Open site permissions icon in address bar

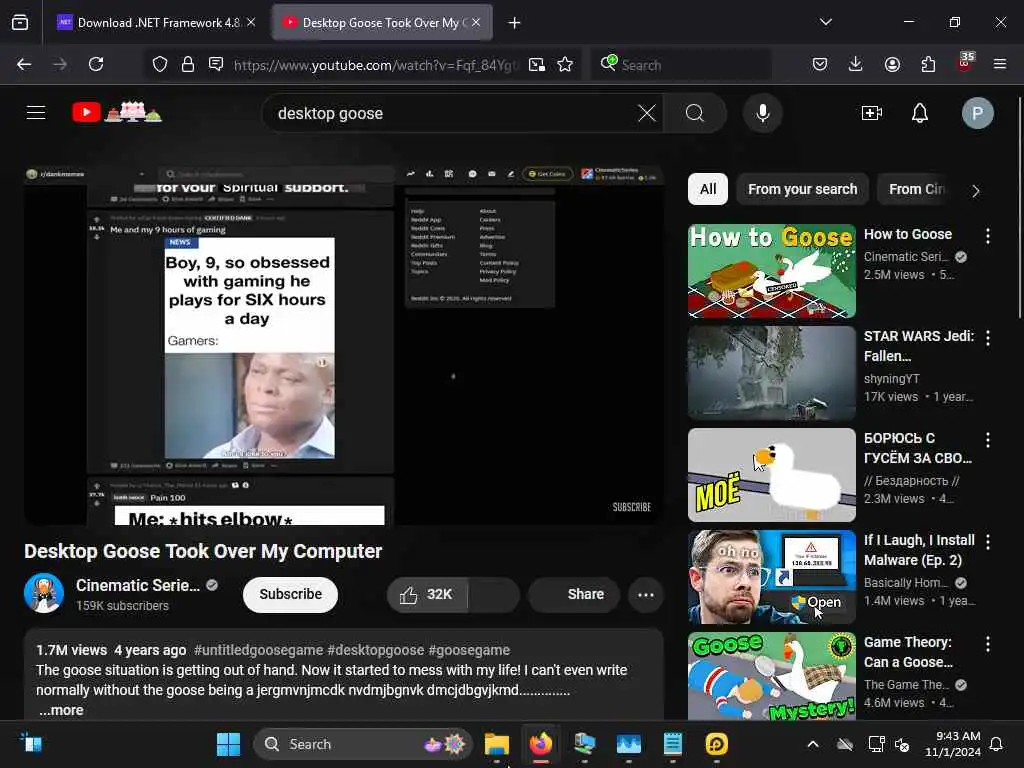pyautogui.click(x=216, y=64)
